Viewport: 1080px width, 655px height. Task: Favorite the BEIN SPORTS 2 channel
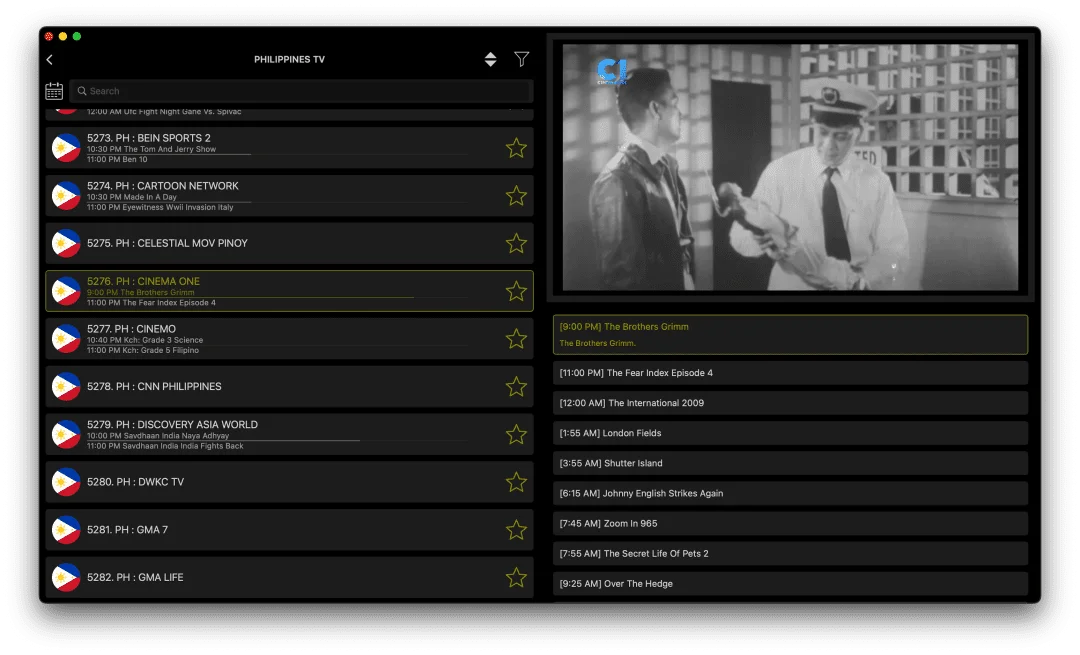(x=516, y=148)
